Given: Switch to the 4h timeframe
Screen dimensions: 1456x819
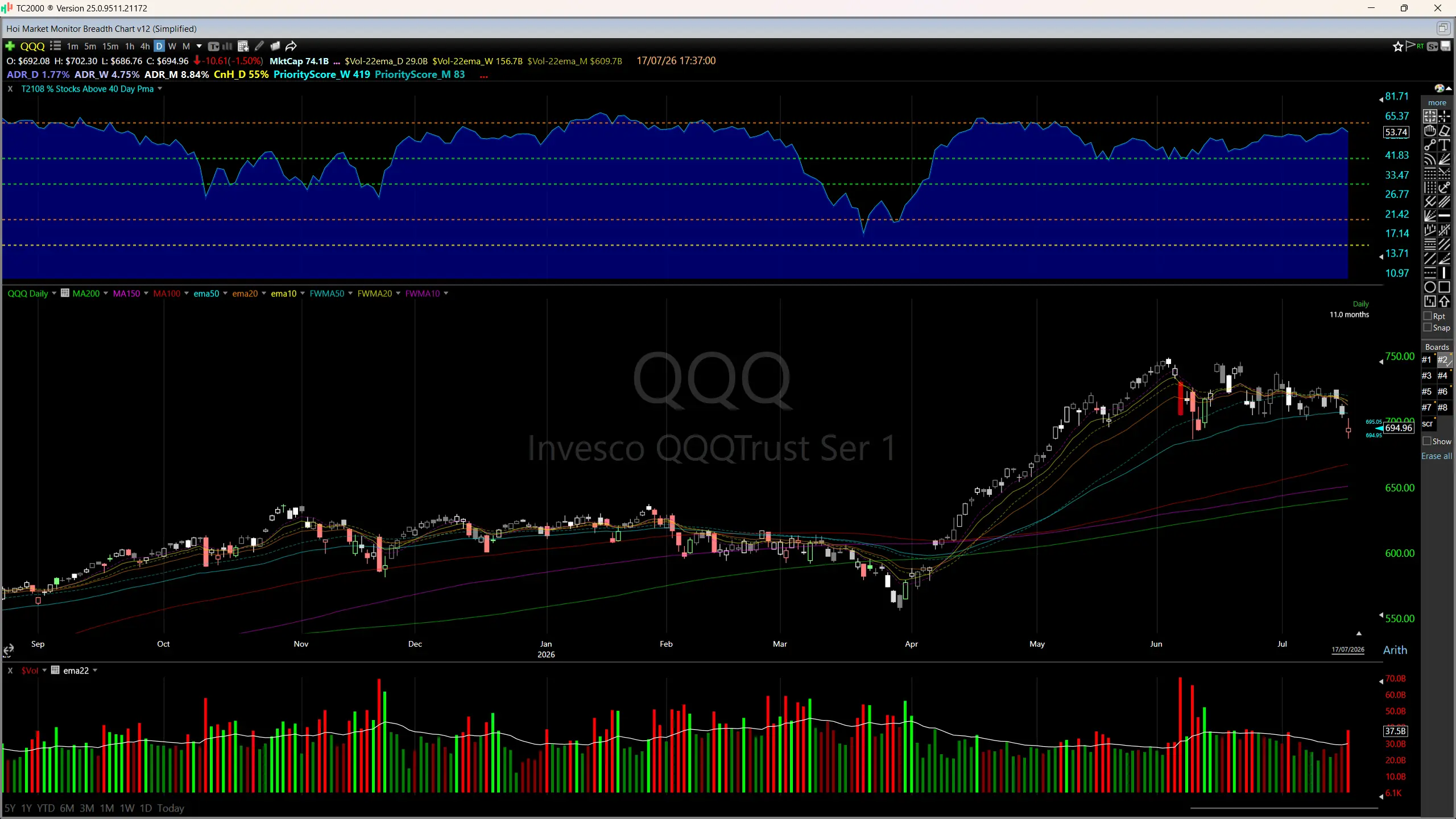Looking at the screenshot, I should tap(145, 47).
